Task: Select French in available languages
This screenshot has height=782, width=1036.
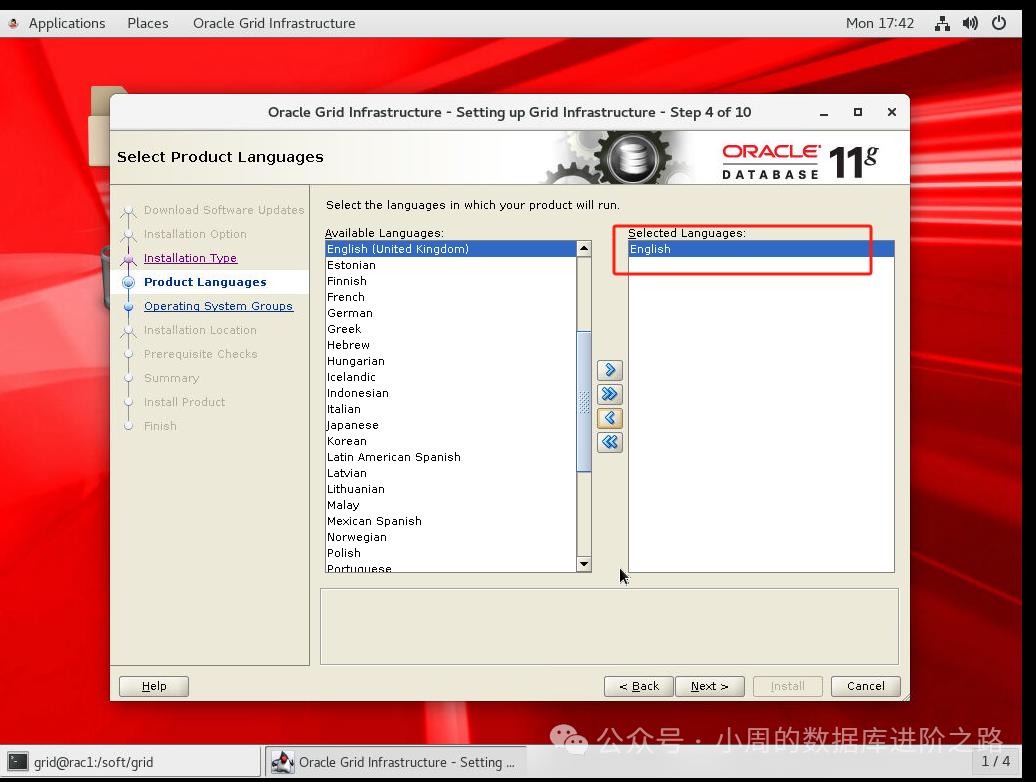Action: click(451, 297)
